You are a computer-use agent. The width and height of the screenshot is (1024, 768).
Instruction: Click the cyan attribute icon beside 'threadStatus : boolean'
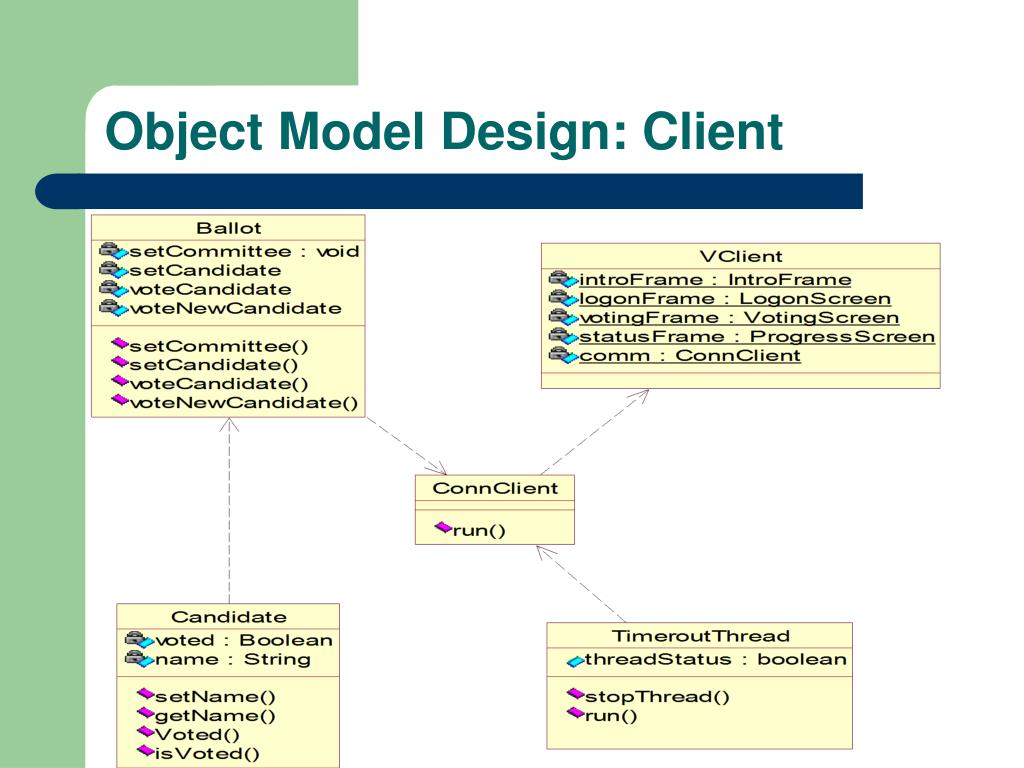[575, 661]
